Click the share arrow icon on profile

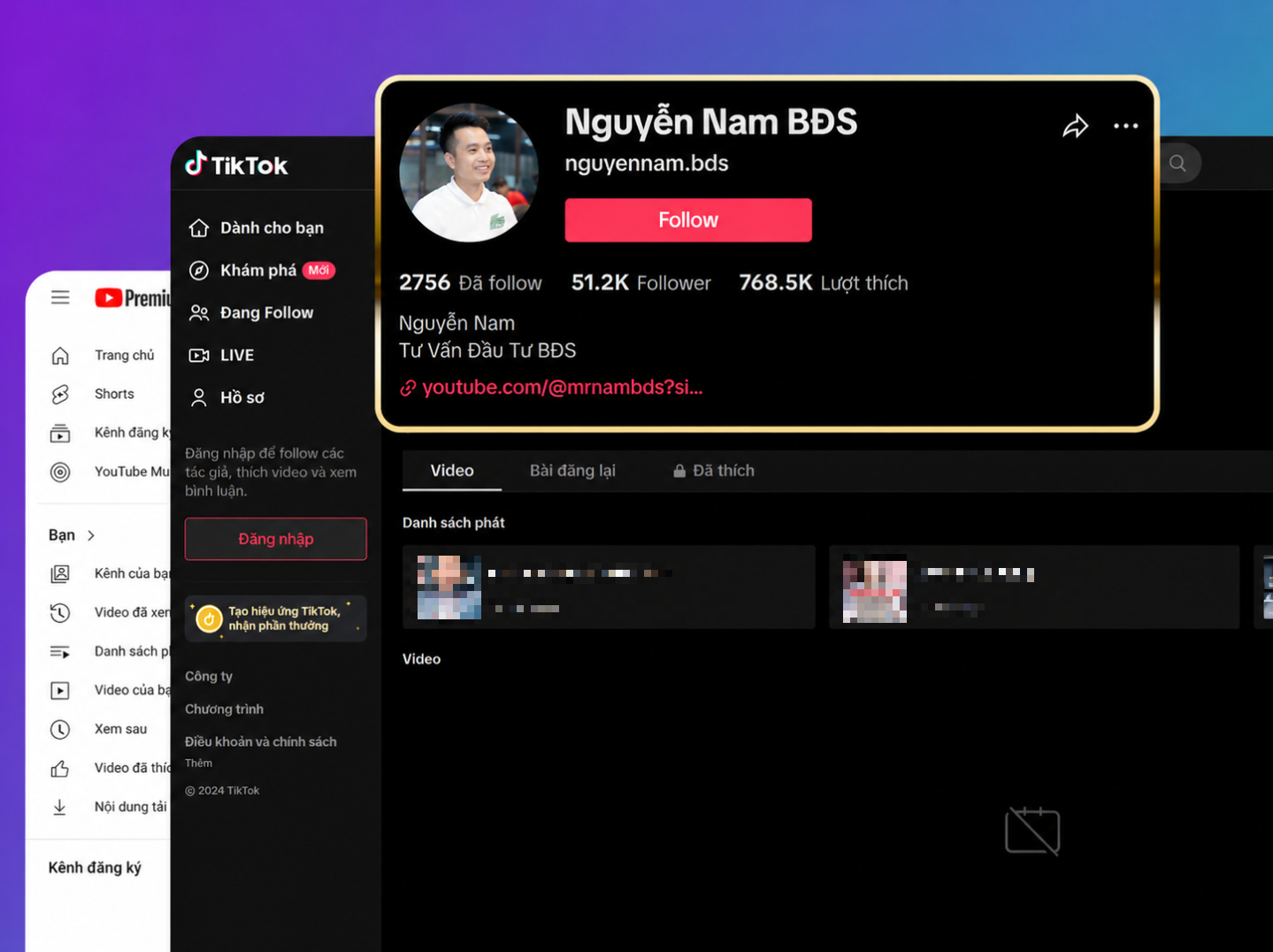[1075, 127]
